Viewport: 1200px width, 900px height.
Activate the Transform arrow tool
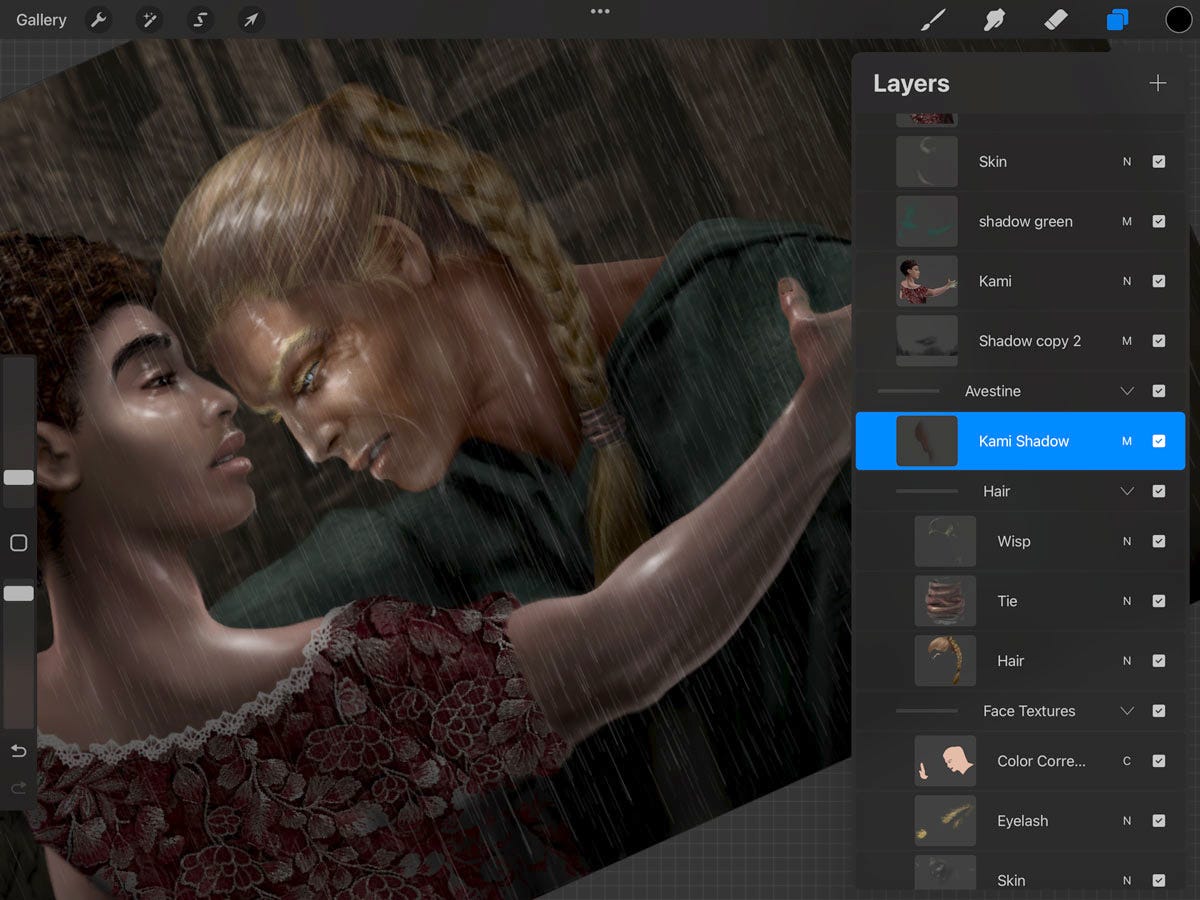[252, 20]
